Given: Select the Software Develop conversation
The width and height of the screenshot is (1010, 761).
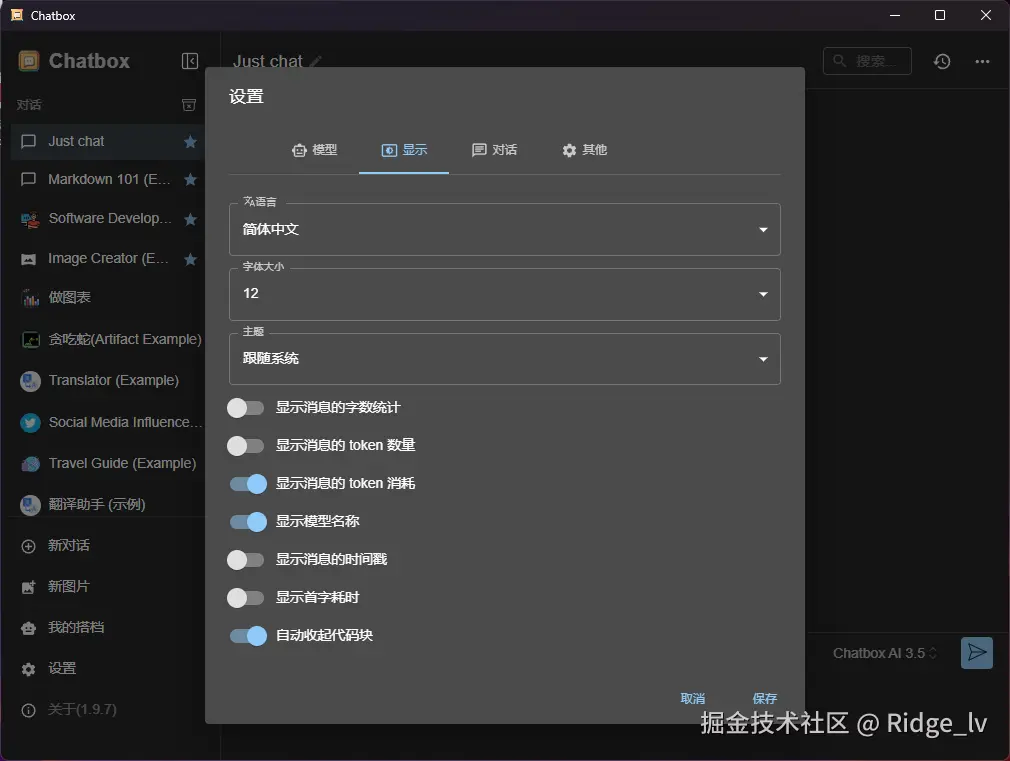Looking at the screenshot, I should pyautogui.click(x=107, y=218).
